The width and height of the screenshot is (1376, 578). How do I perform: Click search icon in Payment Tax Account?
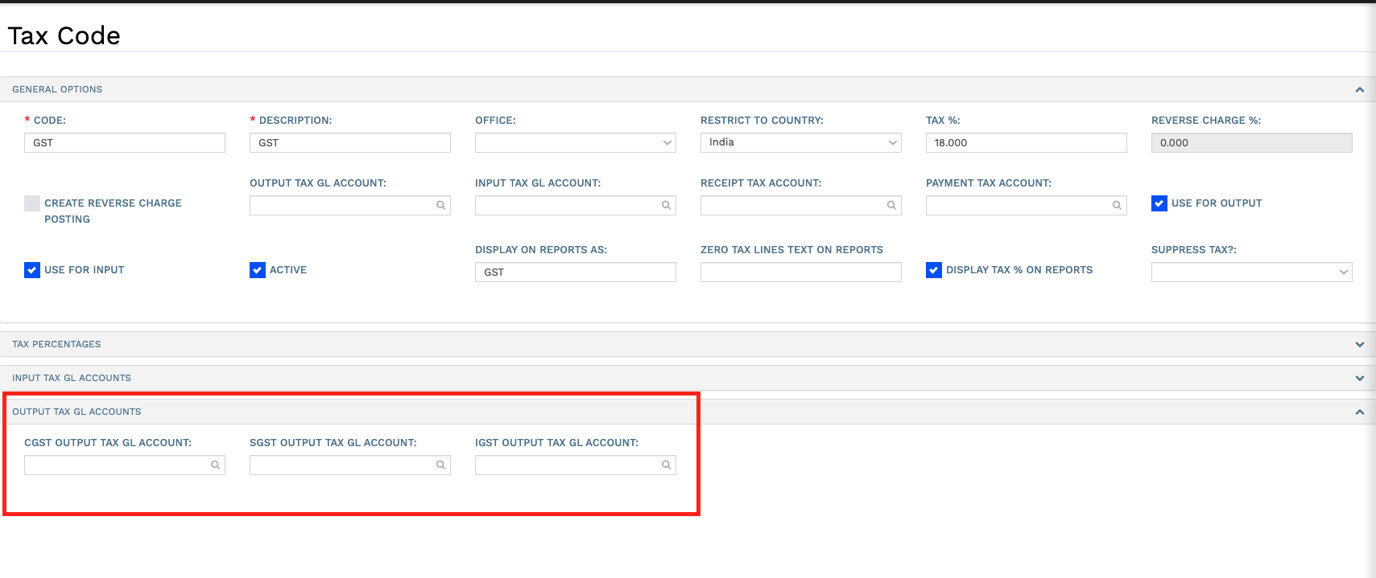[1117, 205]
